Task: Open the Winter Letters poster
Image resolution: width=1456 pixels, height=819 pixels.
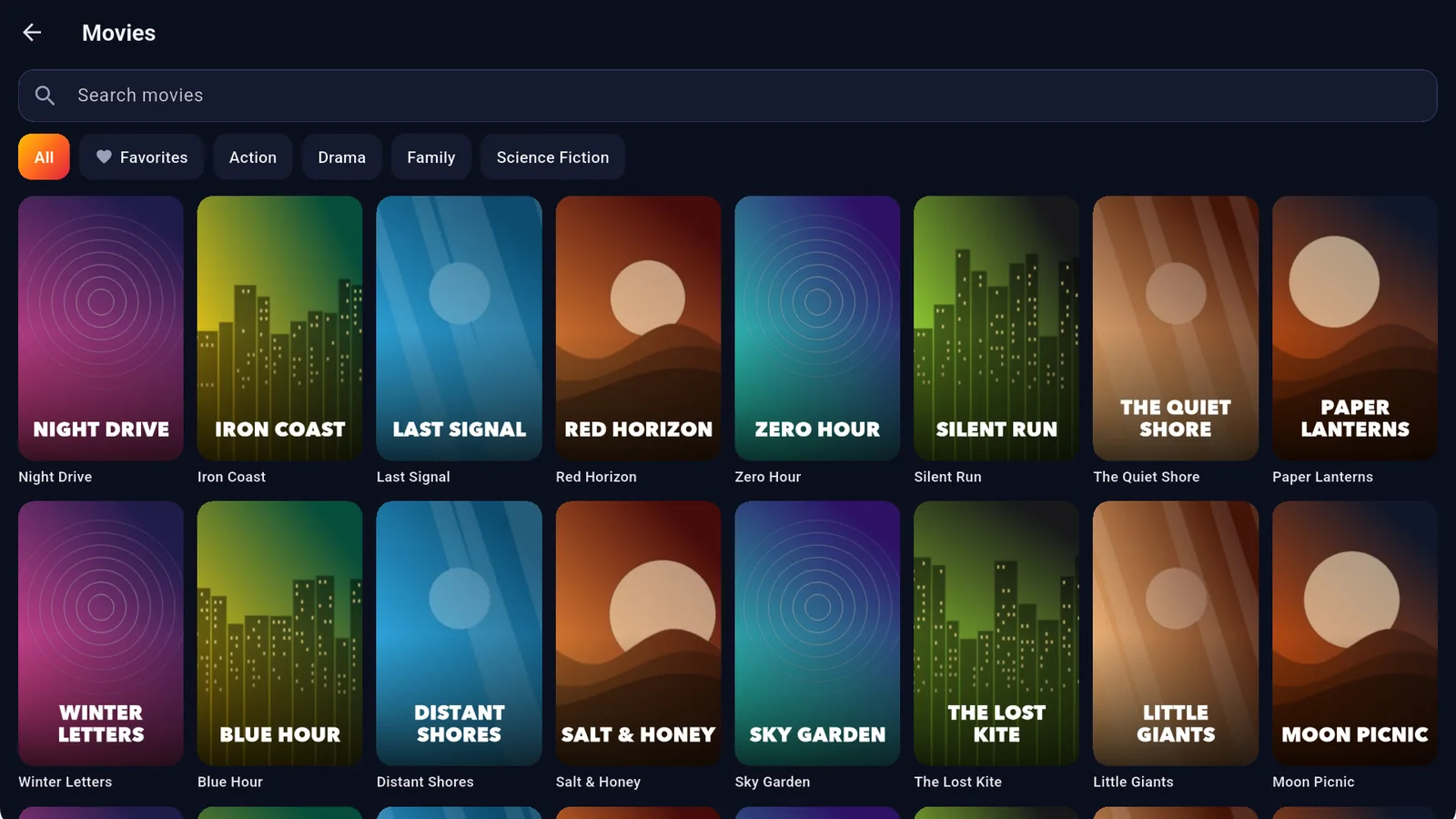Action: click(101, 633)
